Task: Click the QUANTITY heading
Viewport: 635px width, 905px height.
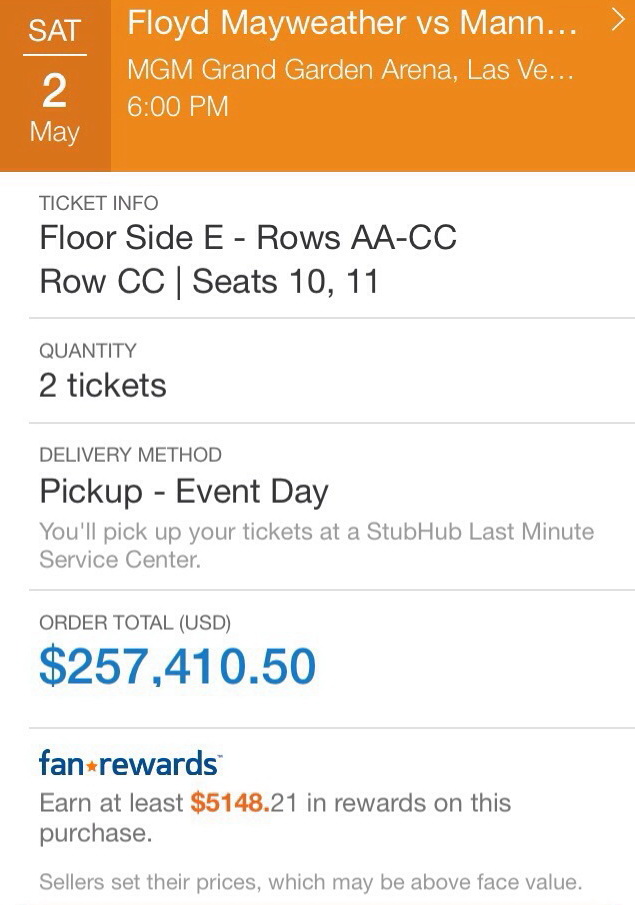Action: coord(87,351)
